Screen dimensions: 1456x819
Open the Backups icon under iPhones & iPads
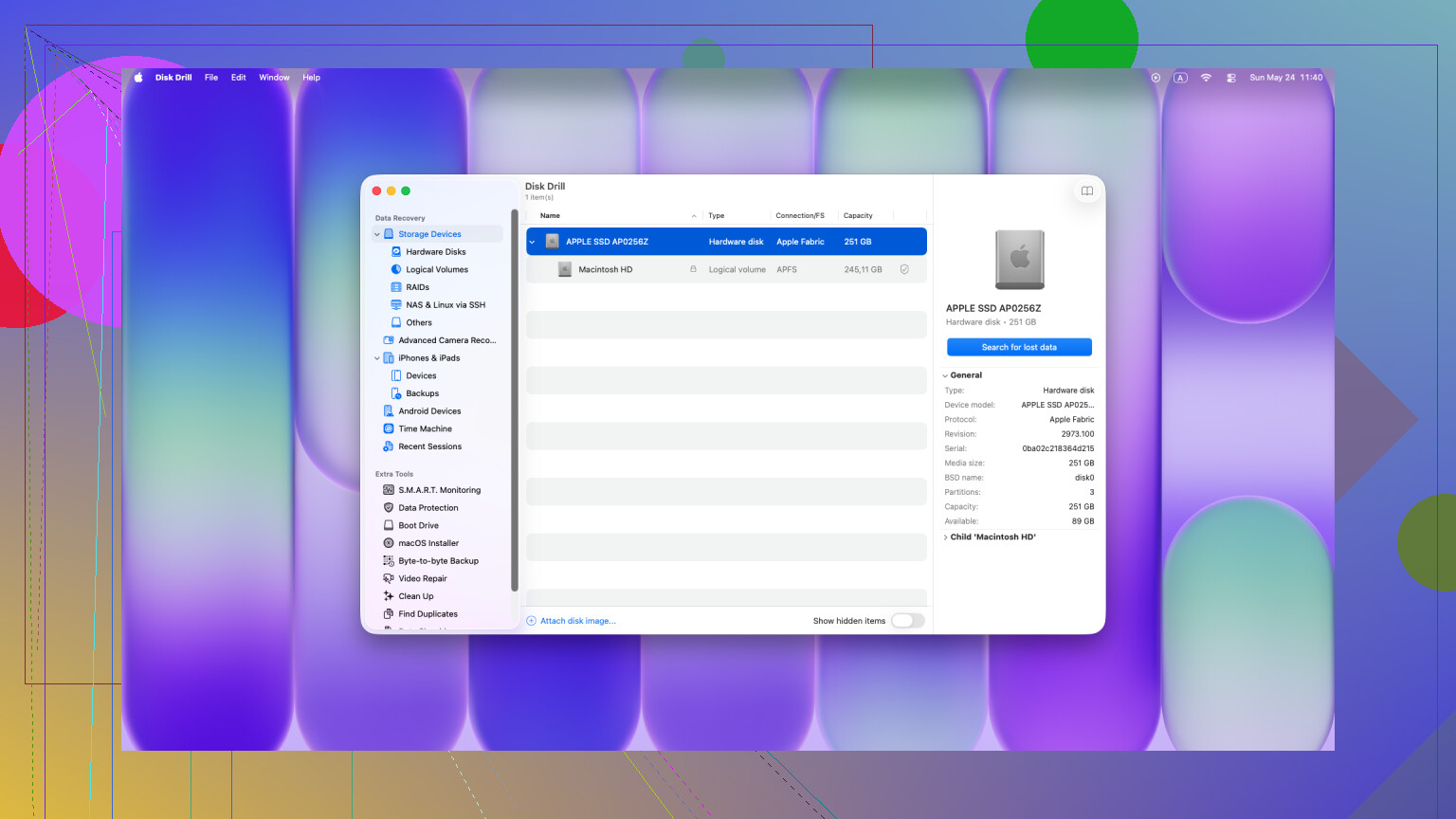396,393
